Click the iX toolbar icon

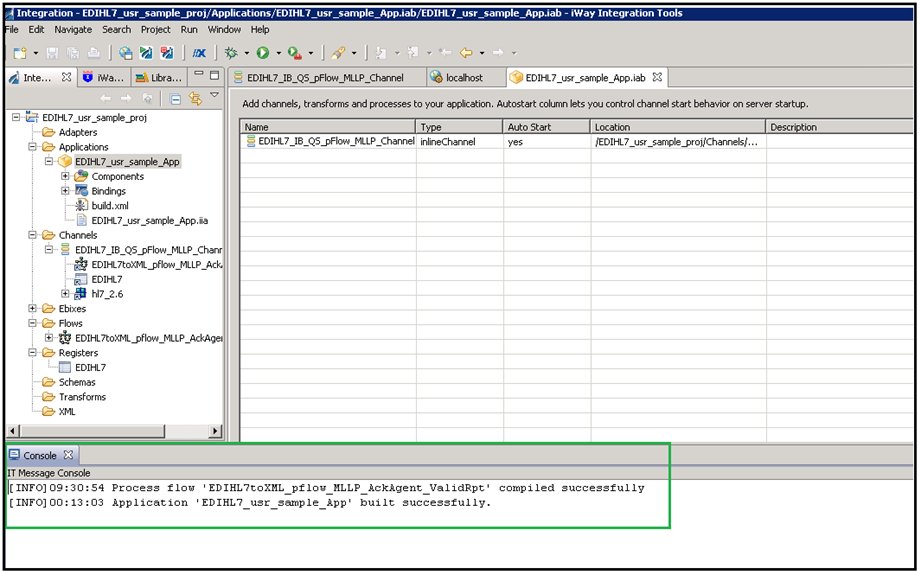pos(199,53)
